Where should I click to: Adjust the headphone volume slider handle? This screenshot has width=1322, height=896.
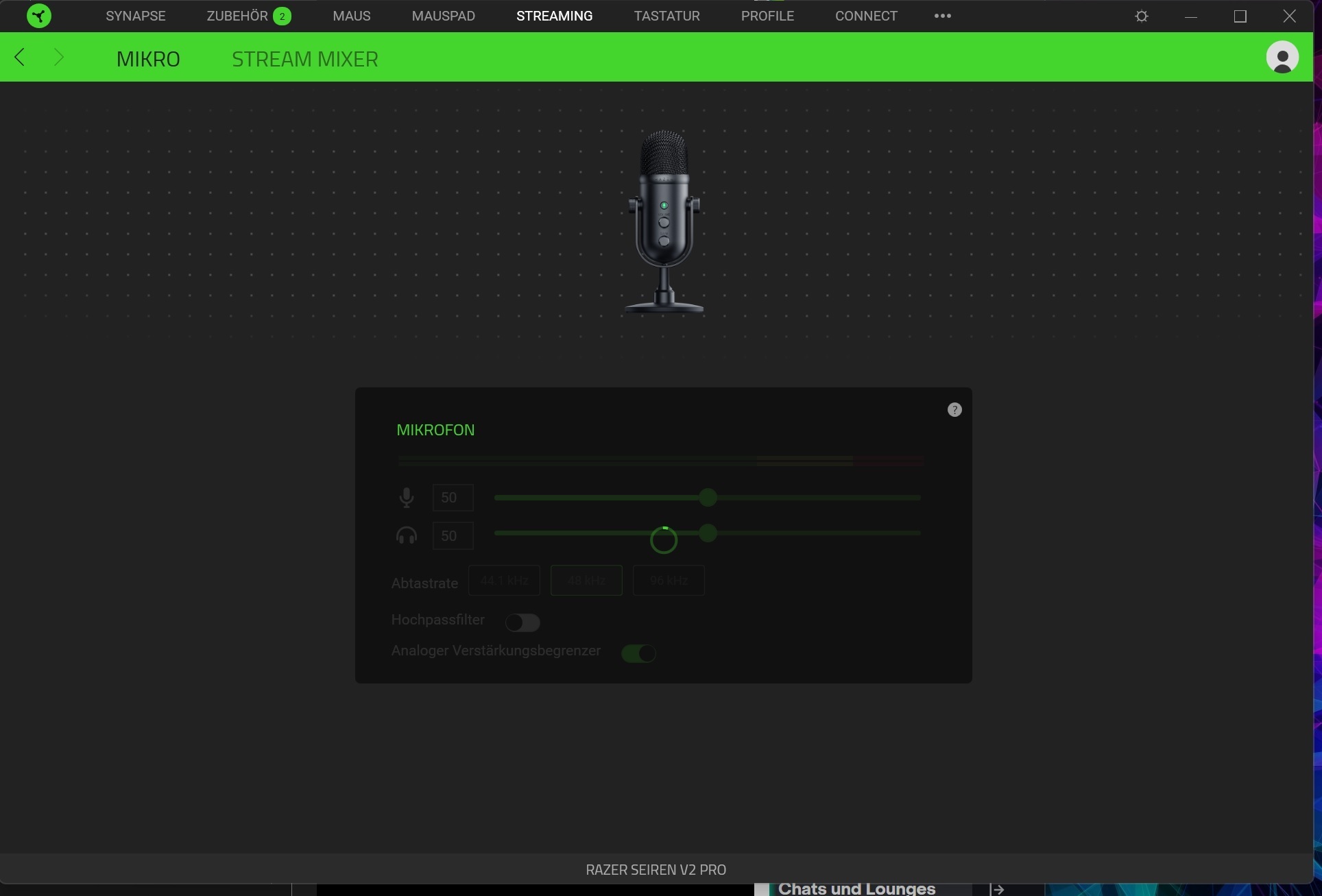[708, 533]
